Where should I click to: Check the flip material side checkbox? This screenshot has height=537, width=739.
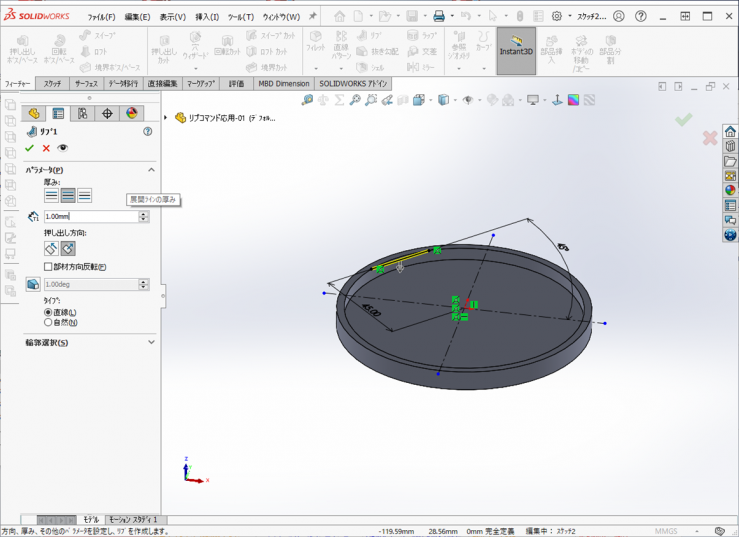pos(48,267)
